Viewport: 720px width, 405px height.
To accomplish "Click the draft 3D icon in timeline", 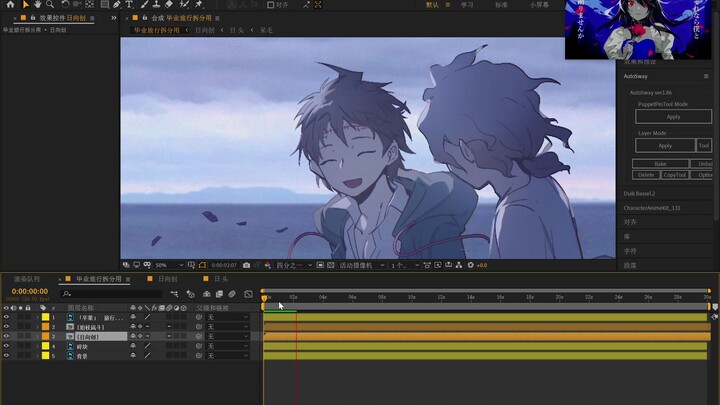I will tap(191, 294).
